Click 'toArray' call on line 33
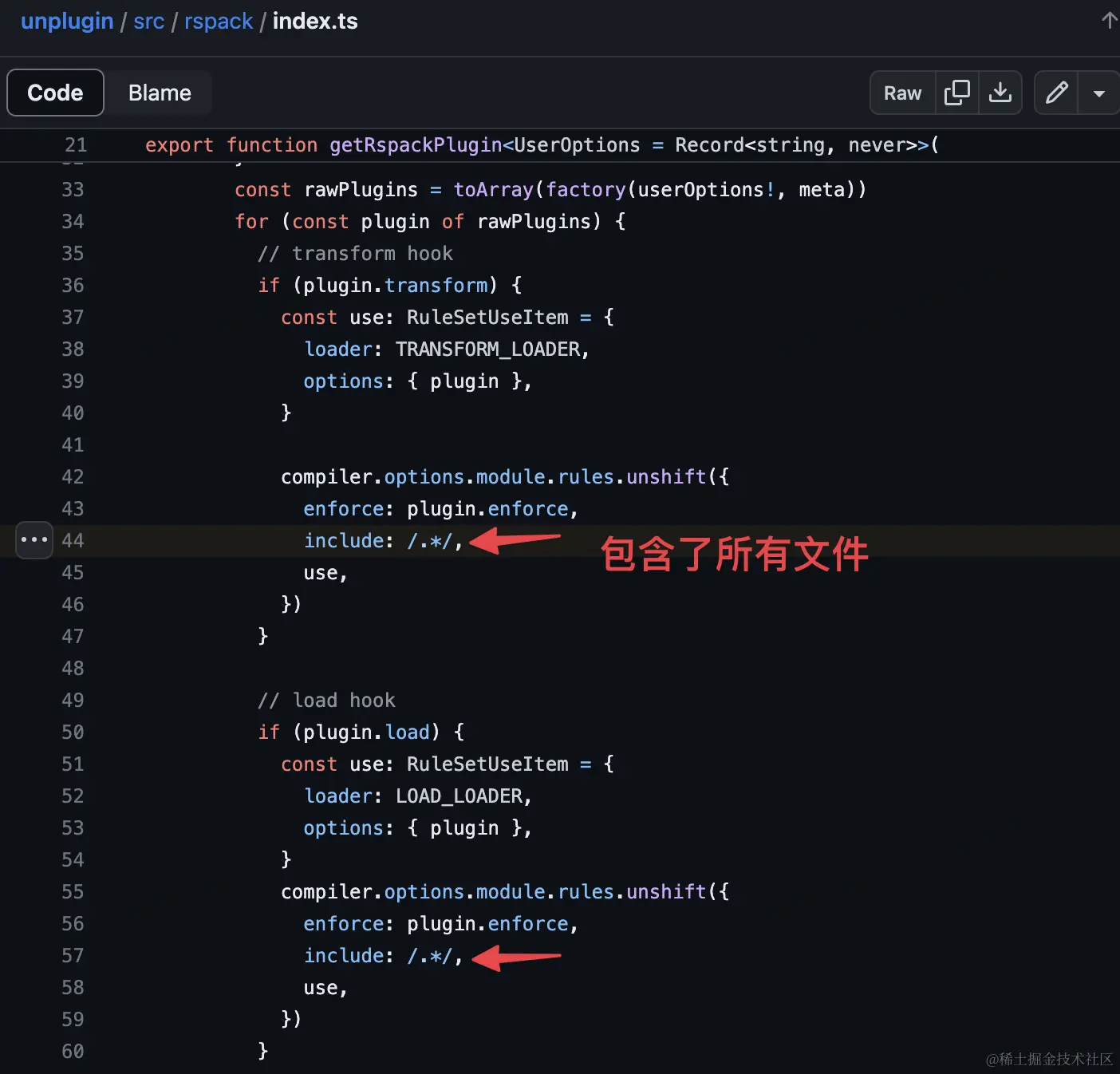This screenshot has height=1074, width=1120. click(x=493, y=190)
